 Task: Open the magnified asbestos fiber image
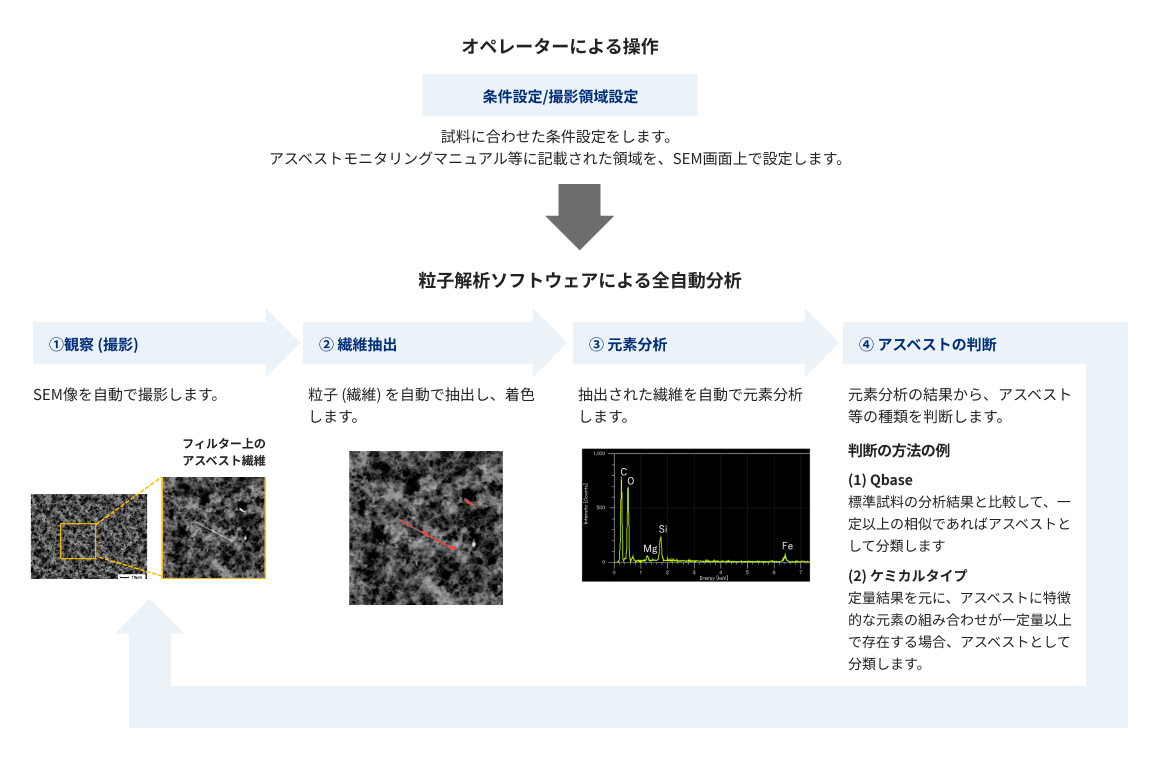(215, 527)
